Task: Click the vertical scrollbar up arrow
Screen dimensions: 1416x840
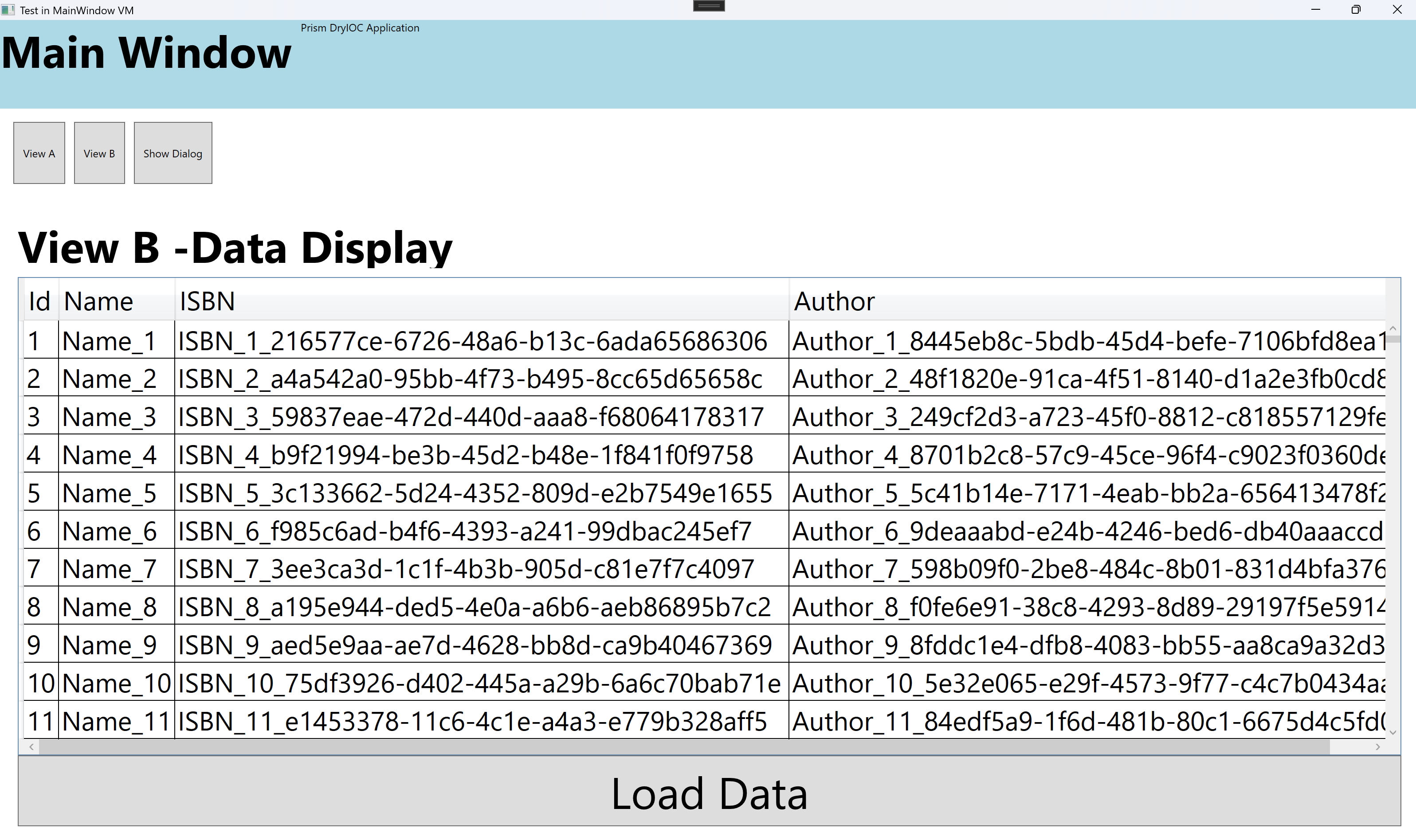Action: tap(1393, 329)
